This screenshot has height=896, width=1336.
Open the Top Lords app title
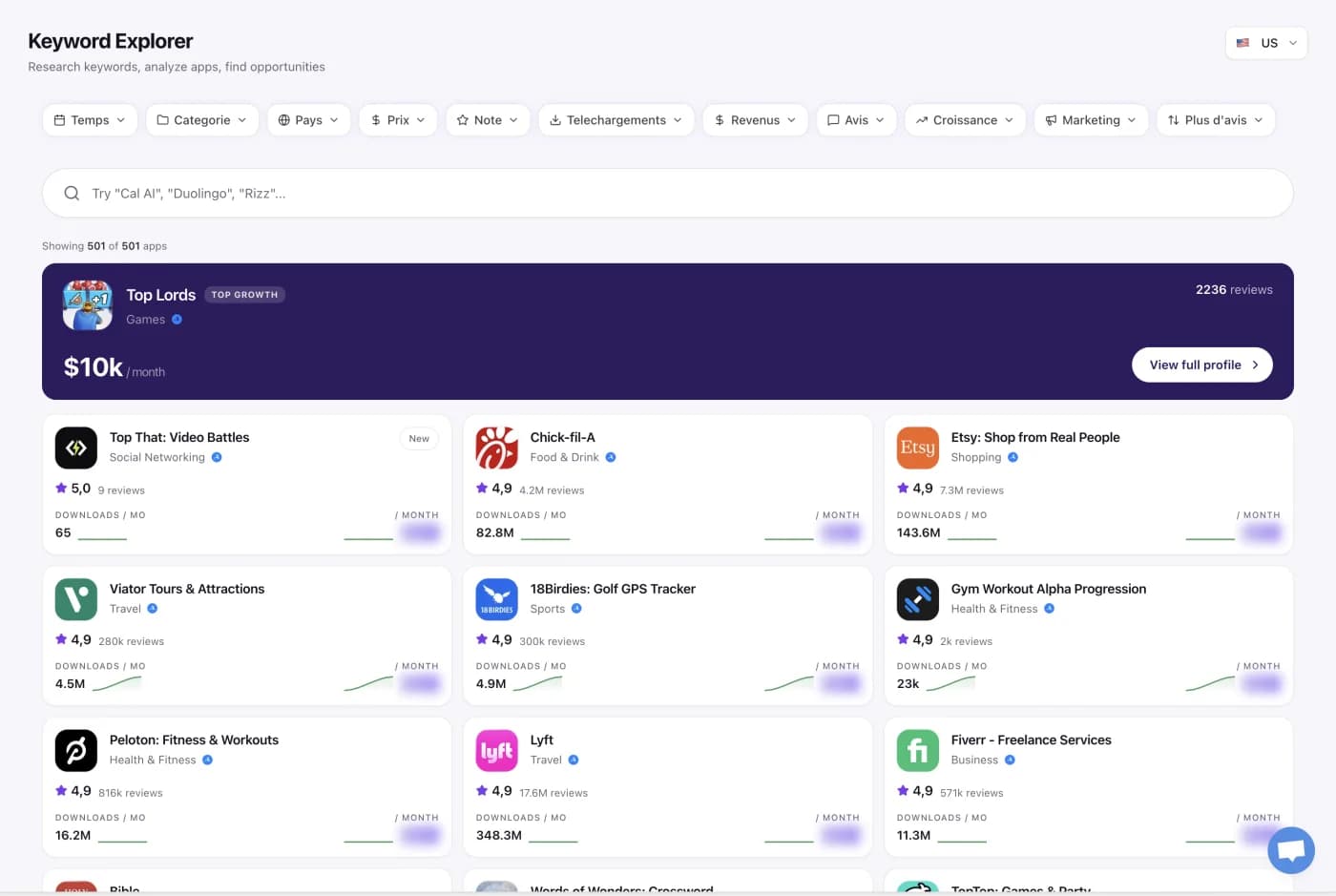161,295
